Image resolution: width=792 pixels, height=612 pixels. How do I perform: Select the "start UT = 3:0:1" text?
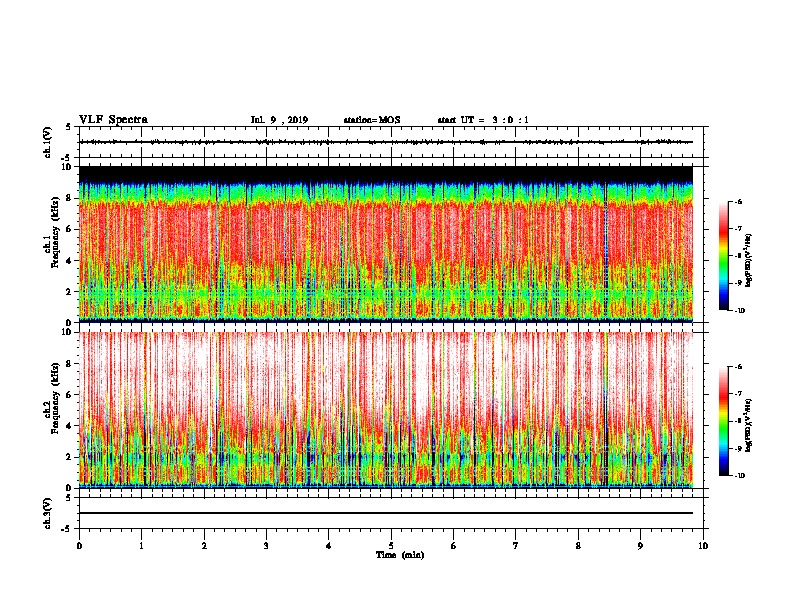pos(483,120)
